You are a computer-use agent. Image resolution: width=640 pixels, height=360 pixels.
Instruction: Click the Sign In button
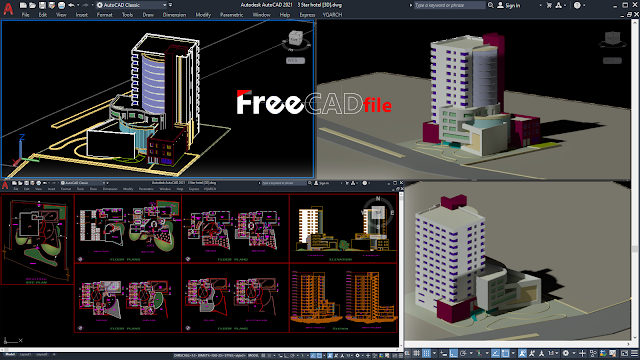[509, 5]
